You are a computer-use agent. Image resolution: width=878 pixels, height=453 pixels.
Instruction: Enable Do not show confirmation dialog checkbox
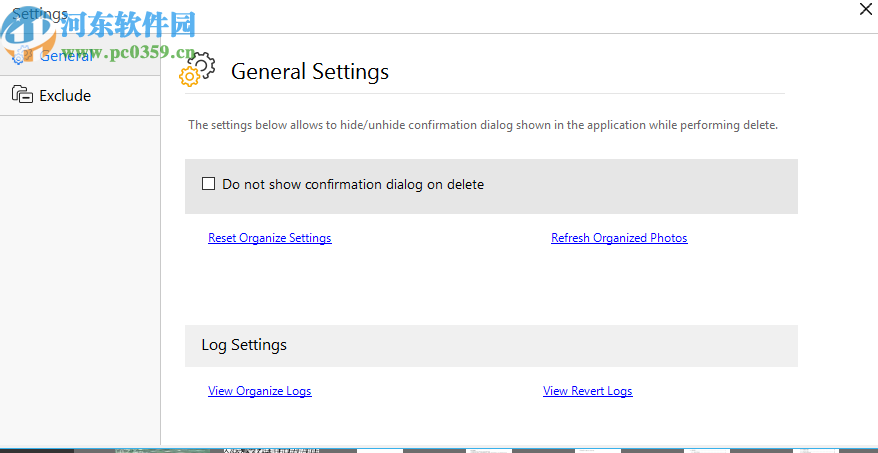[x=209, y=184]
